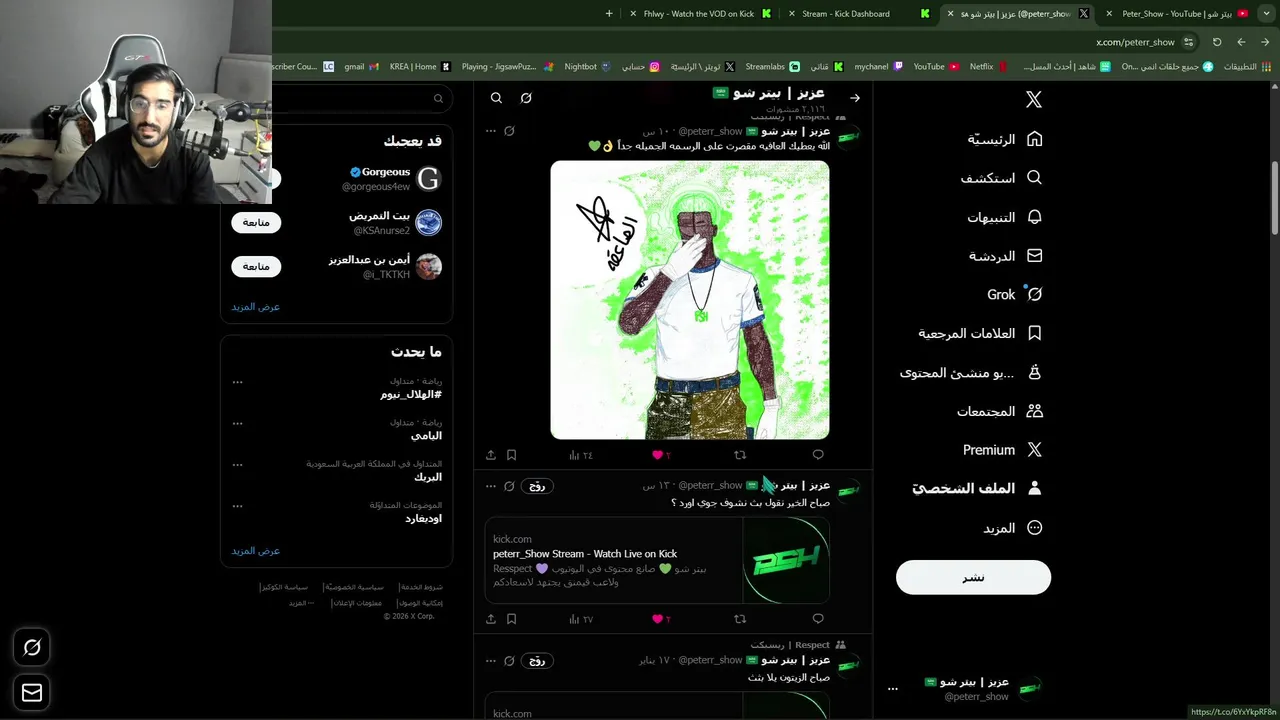The width and height of the screenshot is (1280, 720).
Task: Open account switcher menu for @peterr_show
Action: pos(967,688)
